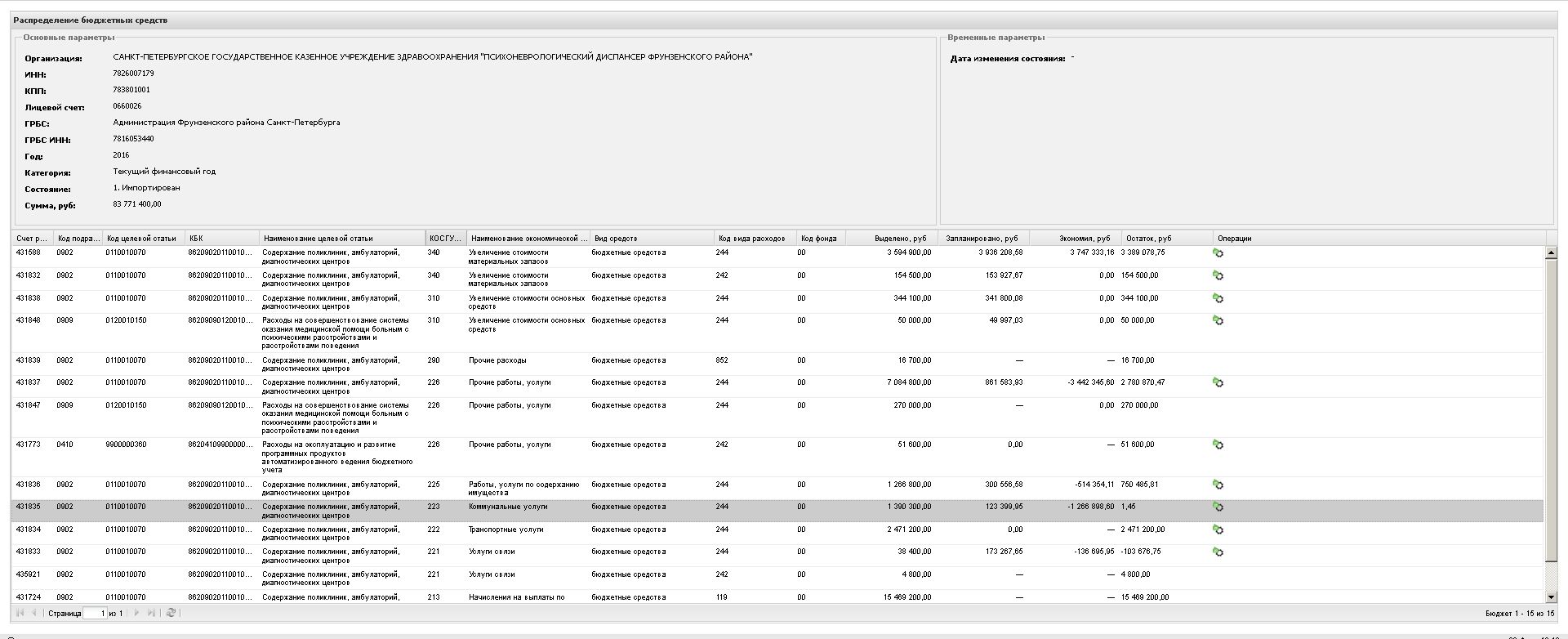The height and width of the screenshot is (639, 1568).
Task: Open operations icon for row 431588
Action: tap(1218, 253)
